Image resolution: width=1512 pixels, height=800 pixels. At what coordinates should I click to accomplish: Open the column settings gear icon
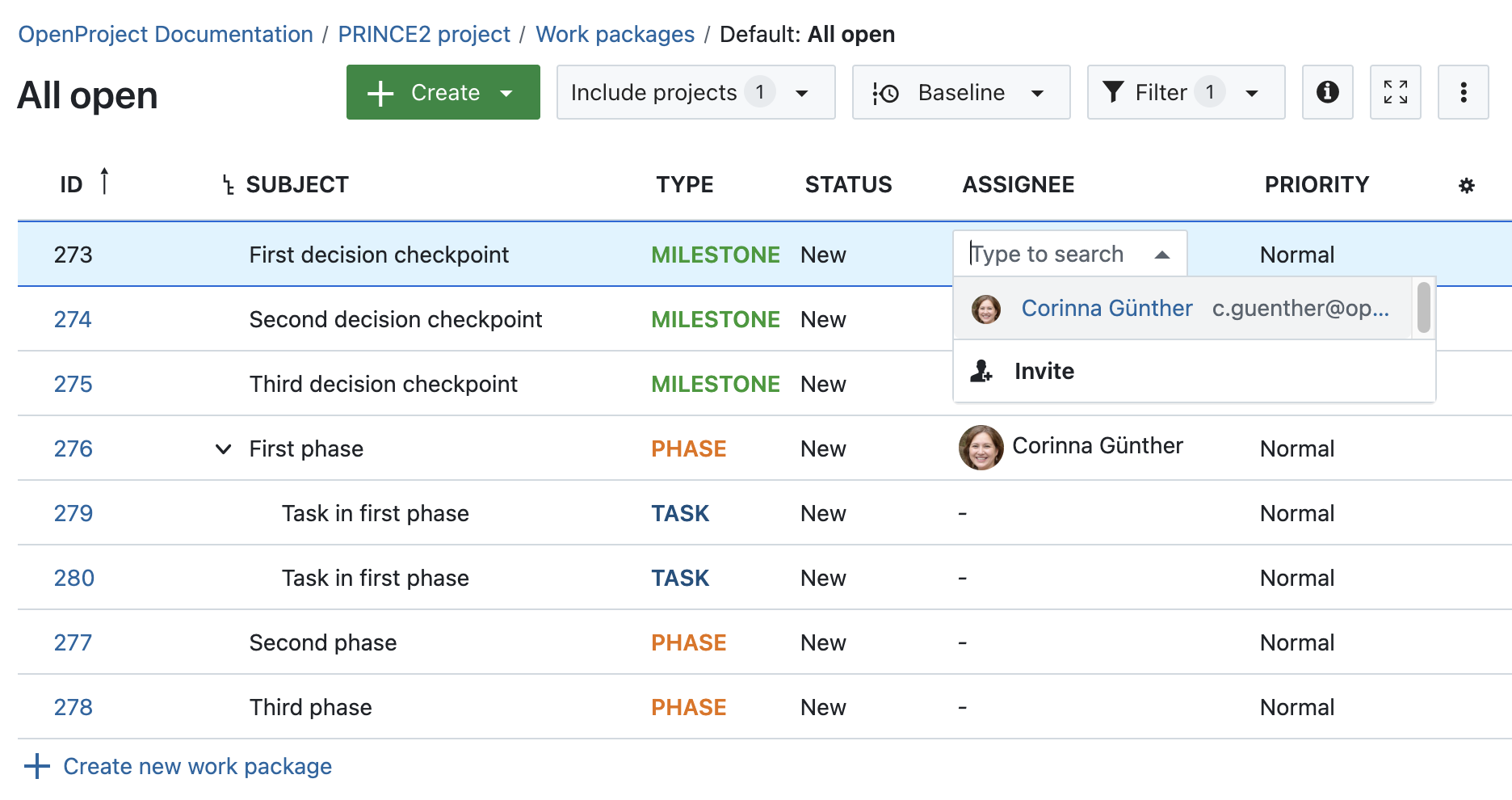click(x=1466, y=184)
